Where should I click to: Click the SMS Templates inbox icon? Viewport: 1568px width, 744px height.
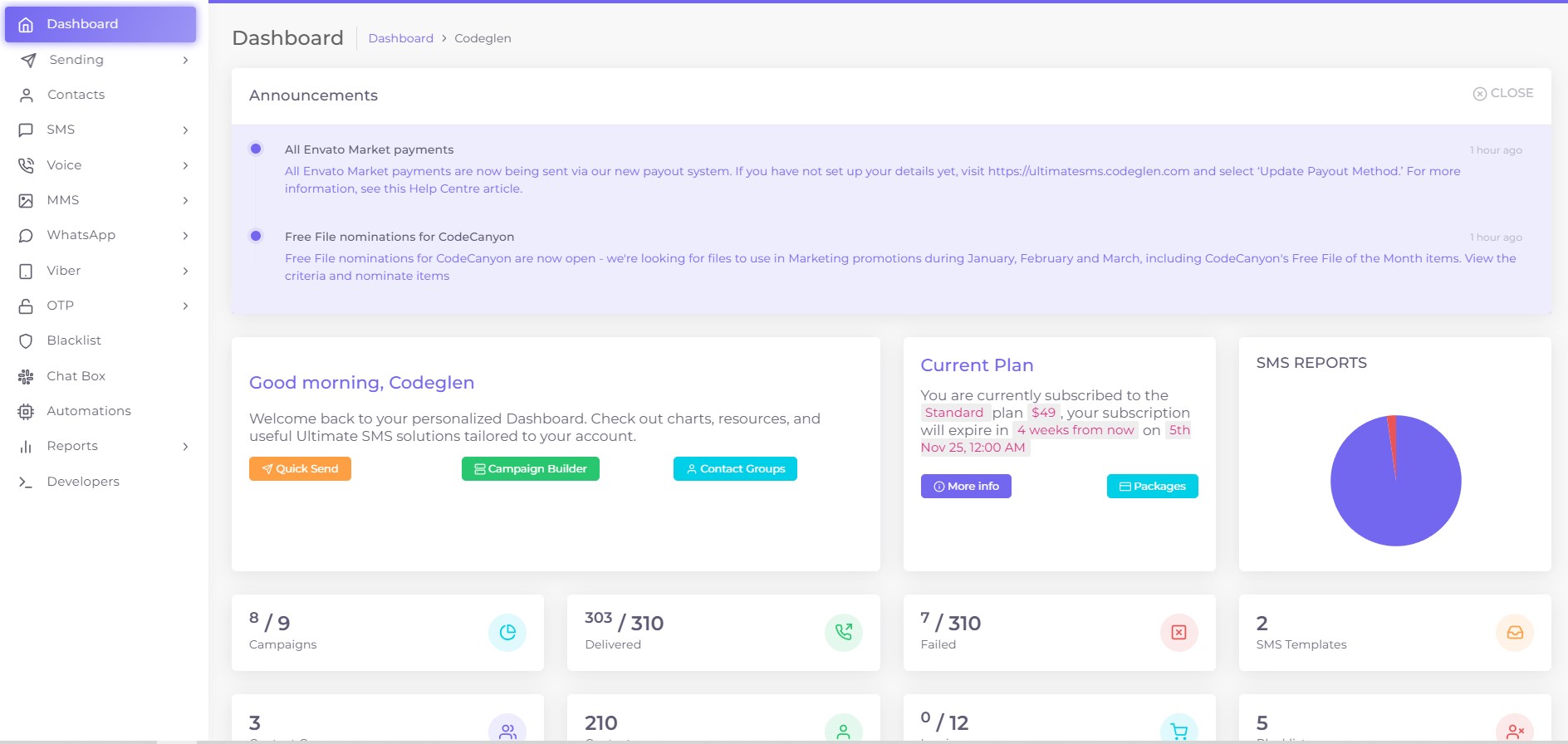1514,633
